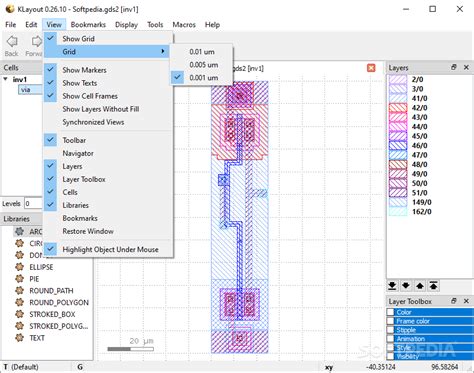
Task: Select the PIE library item icon
Action: [x=20, y=279]
